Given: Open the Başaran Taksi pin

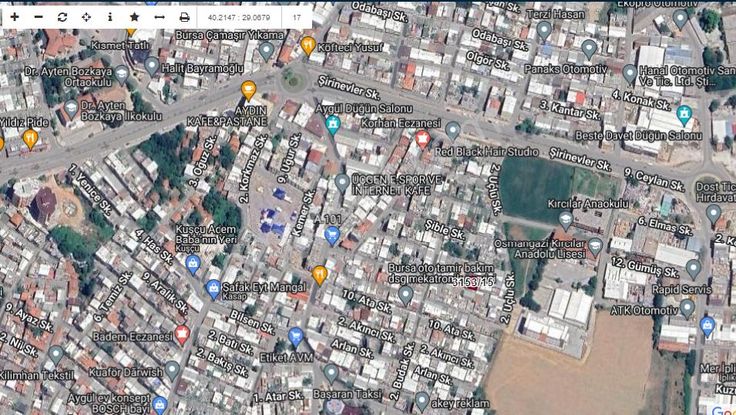Looking at the screenshot, I should (331, 374).
